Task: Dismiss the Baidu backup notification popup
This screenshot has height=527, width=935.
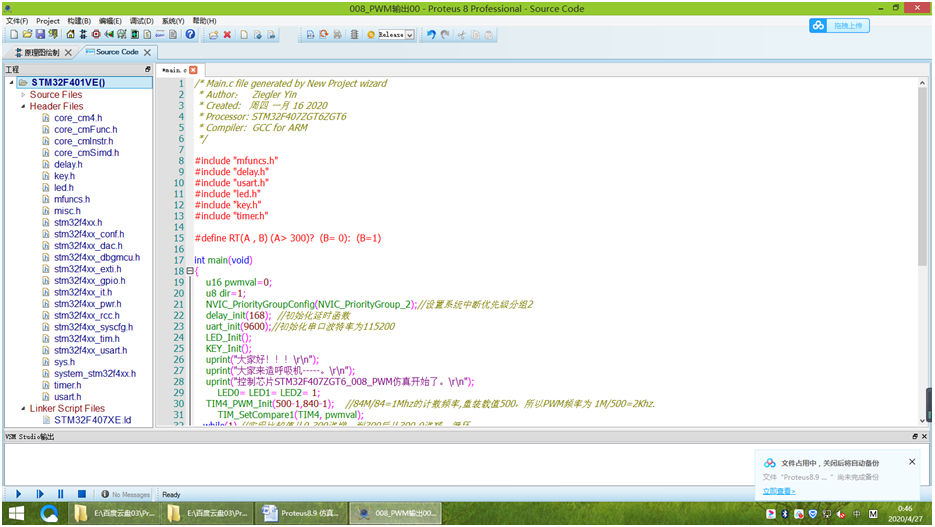Action: click(912, 461)
